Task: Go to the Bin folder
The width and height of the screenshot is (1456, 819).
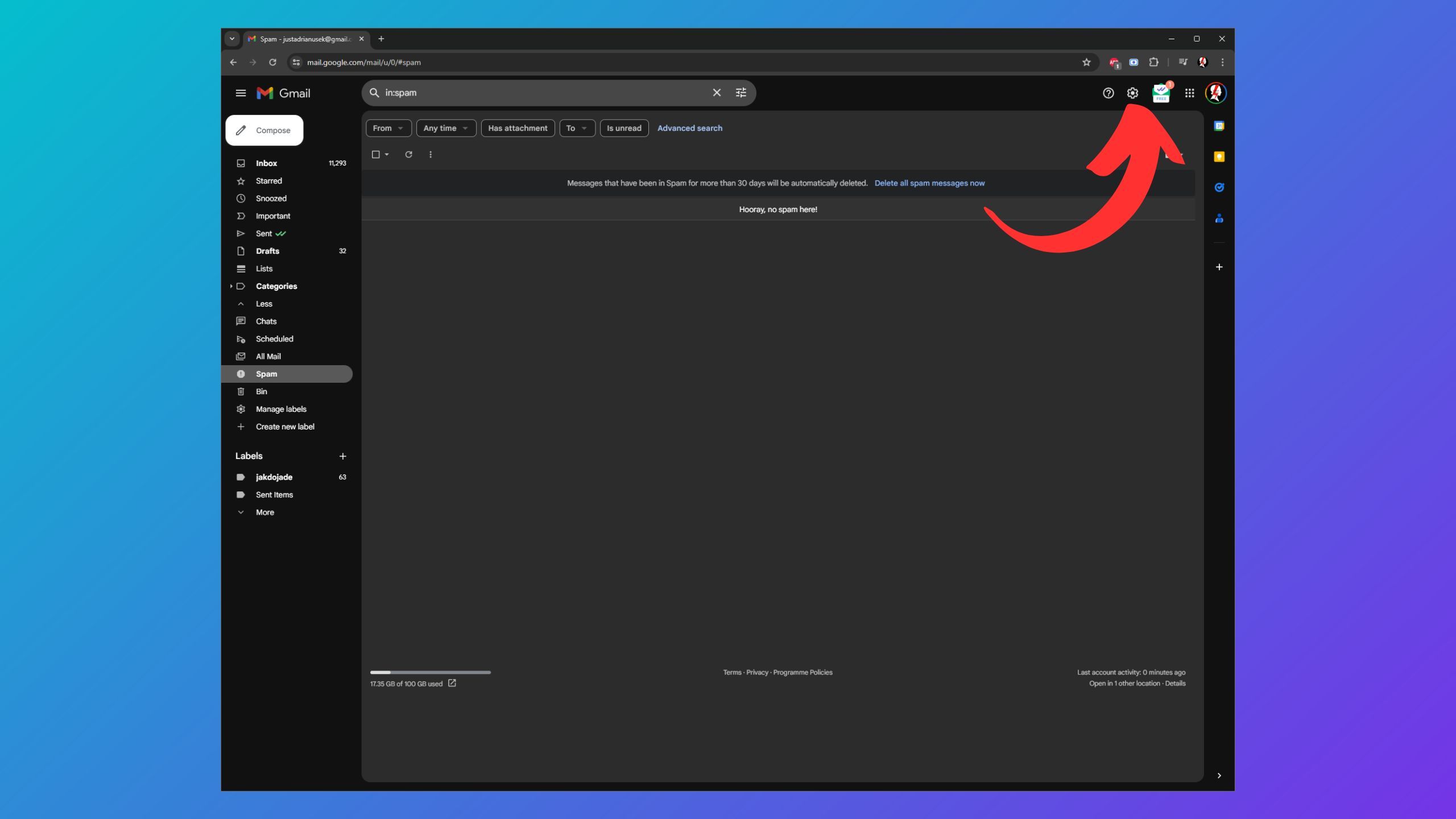Action: click(261, 391)
